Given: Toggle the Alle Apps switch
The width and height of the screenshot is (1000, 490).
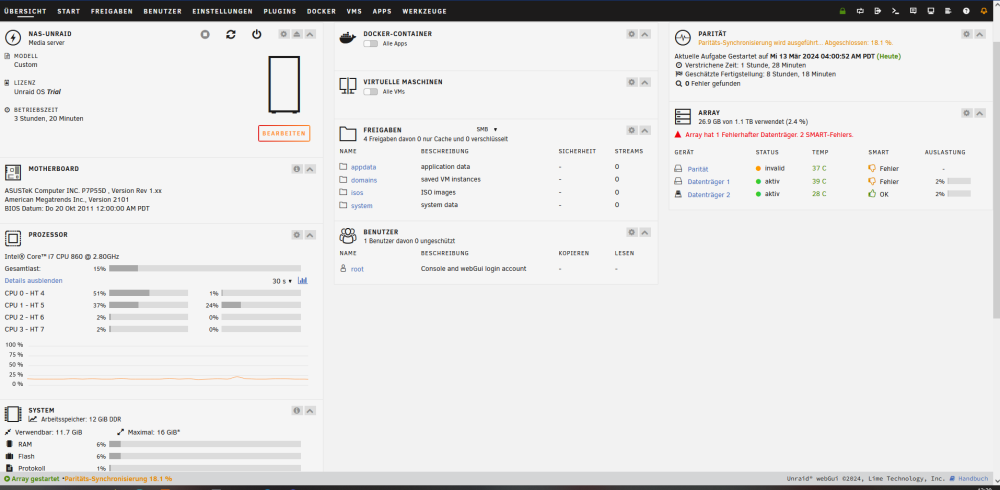Looking at the screenshot, I should [x=371, y=44].
